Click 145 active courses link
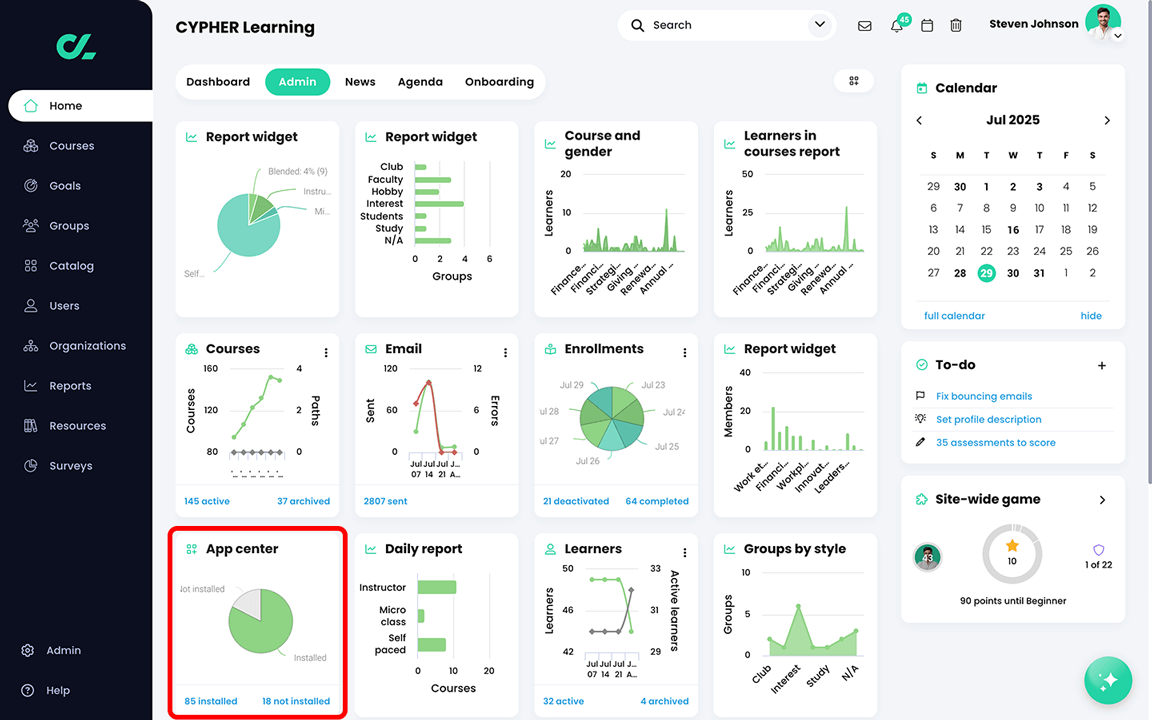 pyautogui.click(x=206, y=501)
